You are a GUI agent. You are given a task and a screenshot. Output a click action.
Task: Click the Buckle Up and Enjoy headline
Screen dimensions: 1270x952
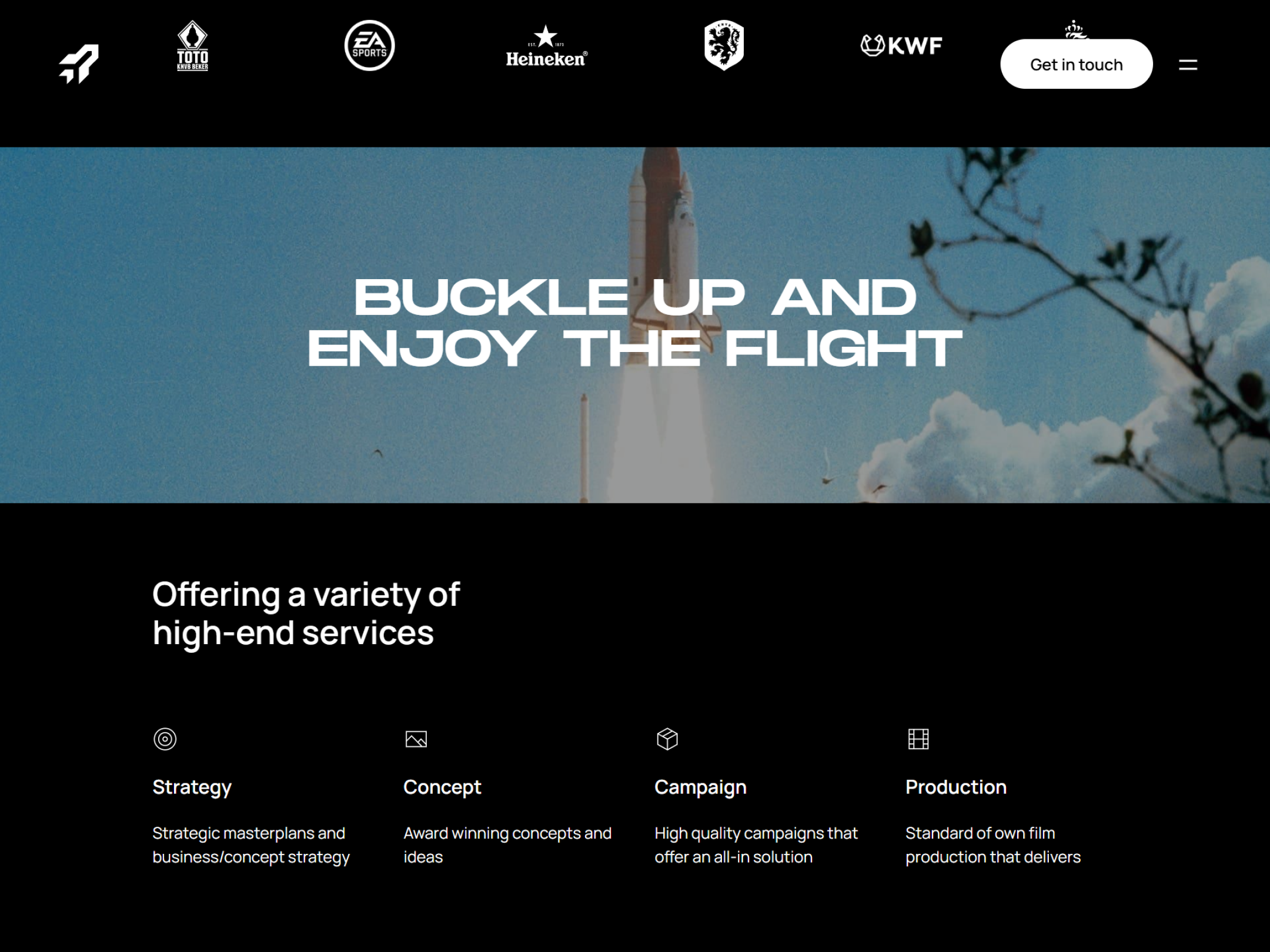click(635, 323)
